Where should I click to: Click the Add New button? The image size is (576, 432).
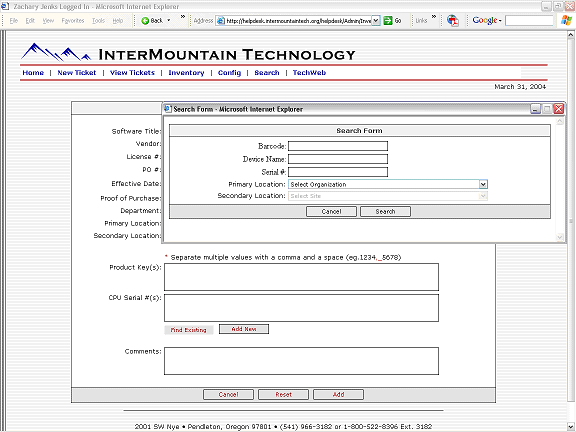[244, 329]
